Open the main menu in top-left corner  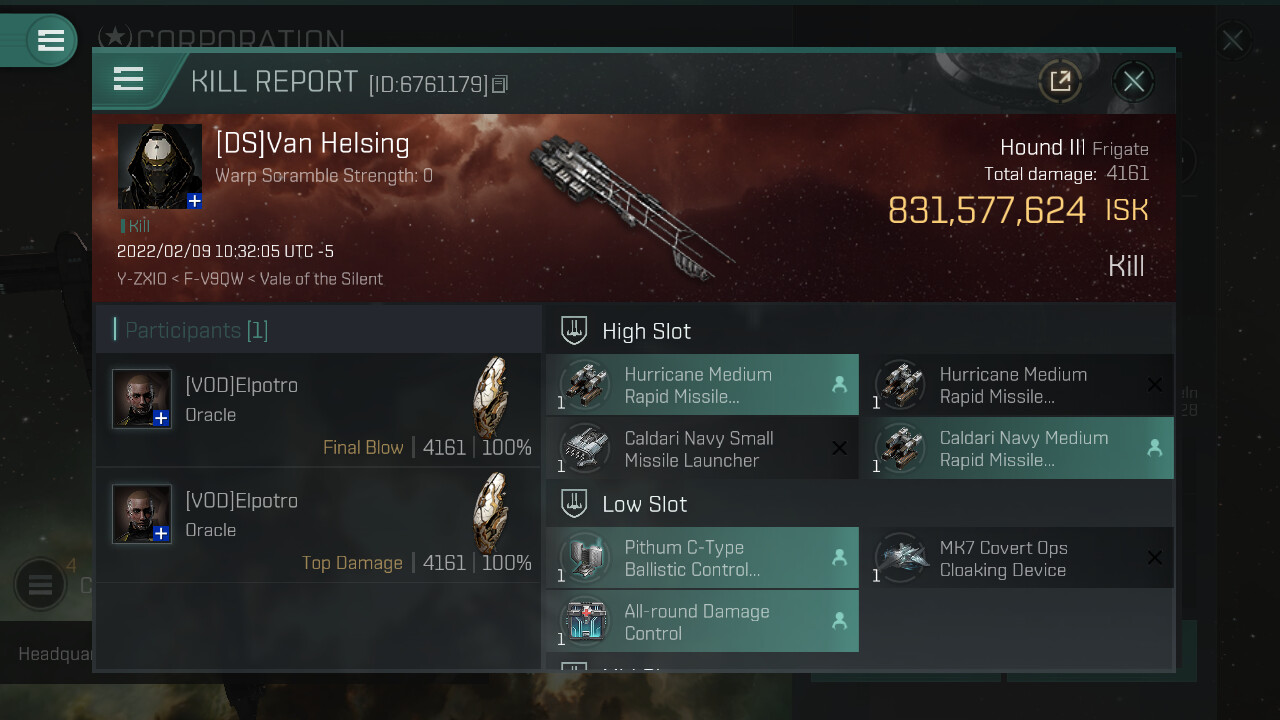50,40
